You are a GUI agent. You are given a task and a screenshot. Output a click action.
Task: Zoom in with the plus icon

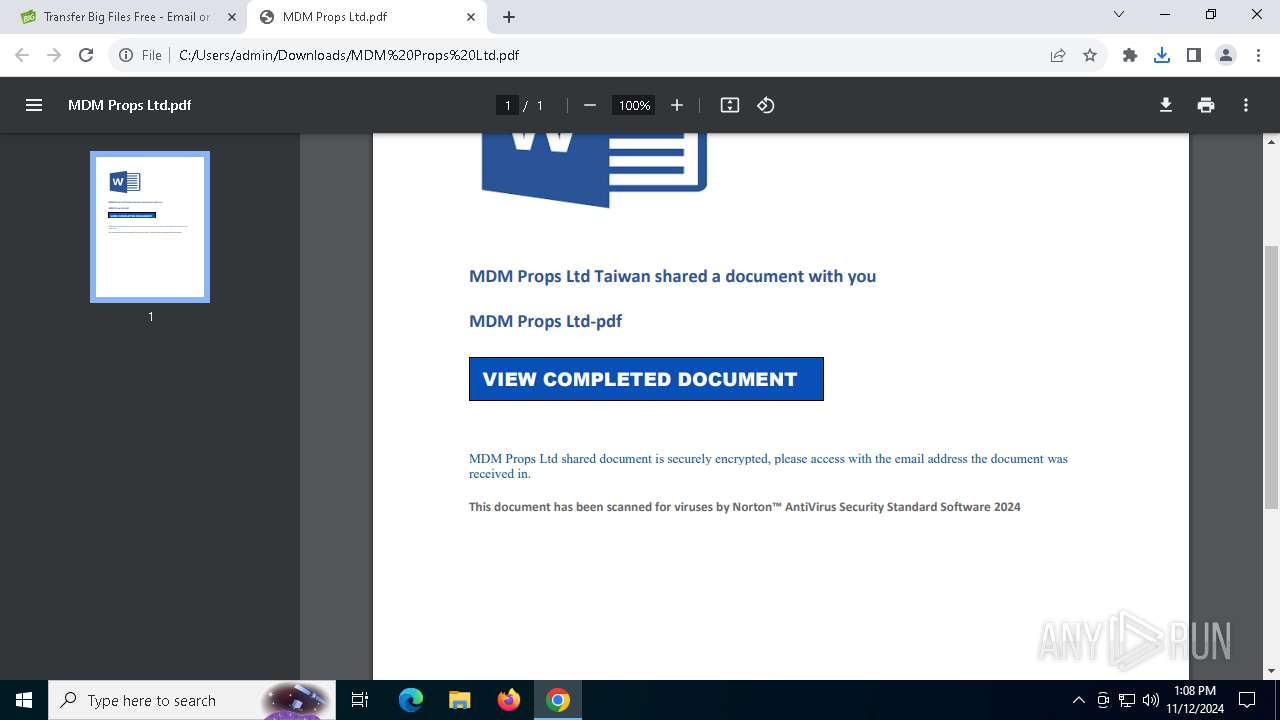[x=677, y=105]
